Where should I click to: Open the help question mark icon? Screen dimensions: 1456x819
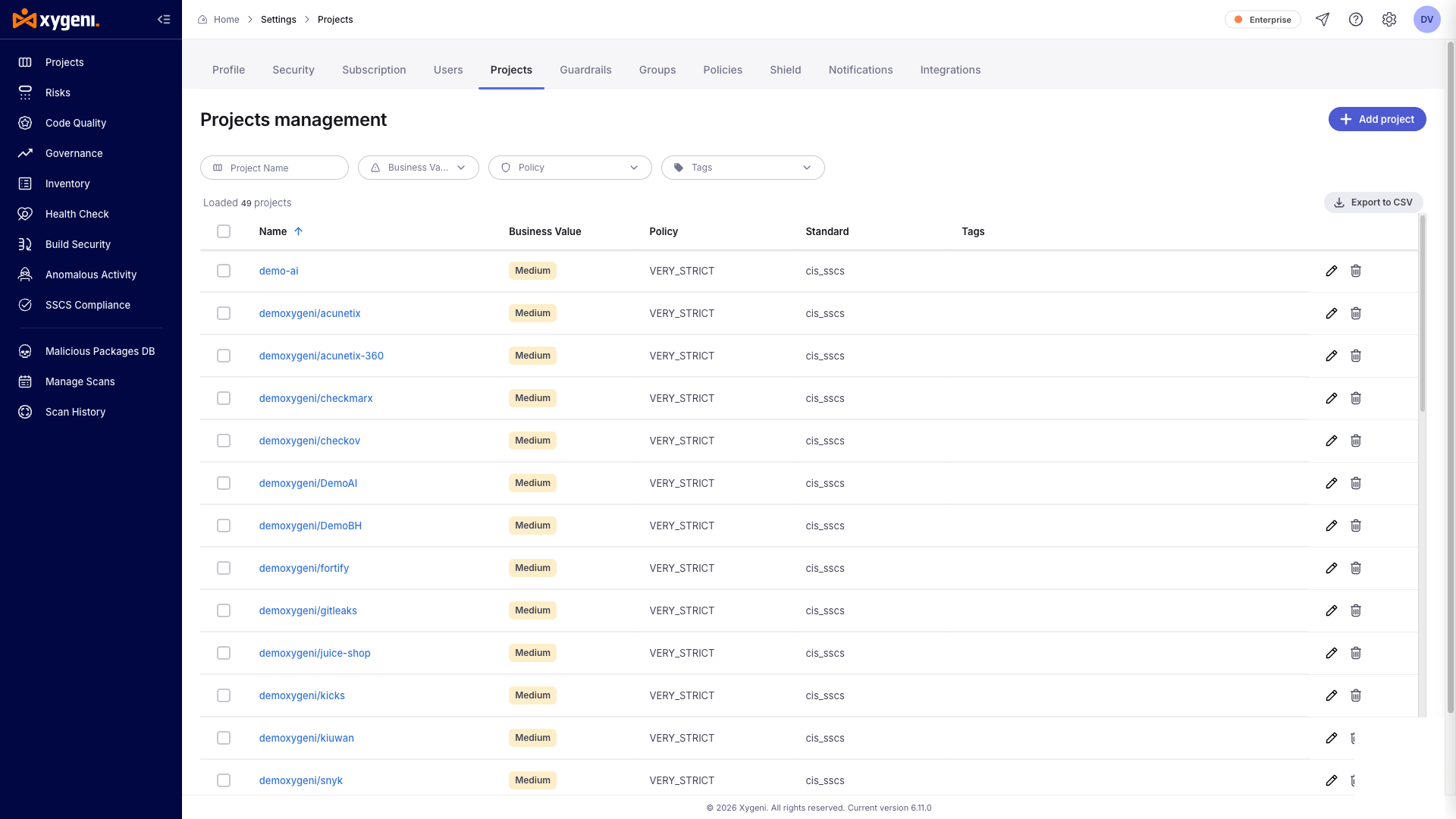coord(1356,20)
